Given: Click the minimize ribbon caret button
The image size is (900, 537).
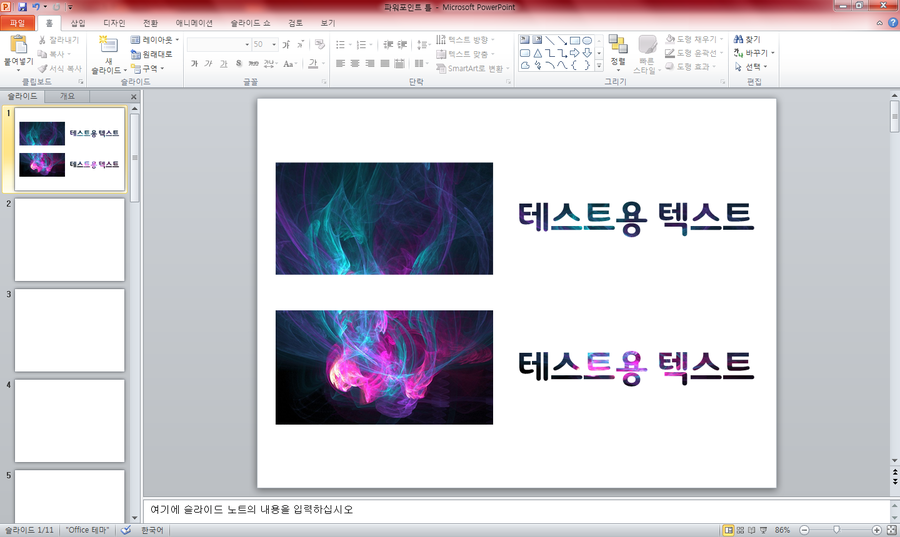Looking at the screenshot, I should [879, 23].
